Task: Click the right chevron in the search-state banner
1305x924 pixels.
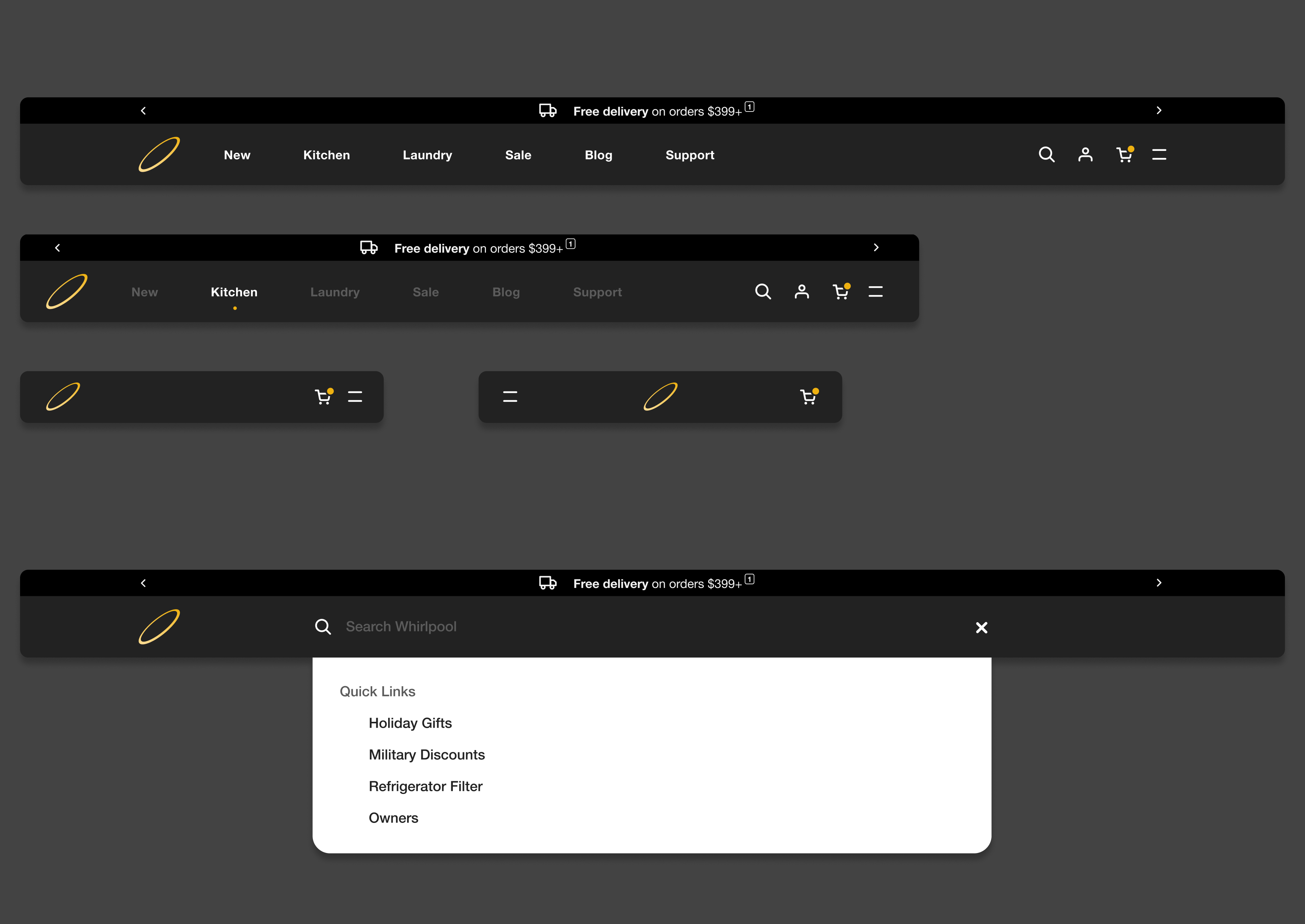Action: click(1159, 583)
